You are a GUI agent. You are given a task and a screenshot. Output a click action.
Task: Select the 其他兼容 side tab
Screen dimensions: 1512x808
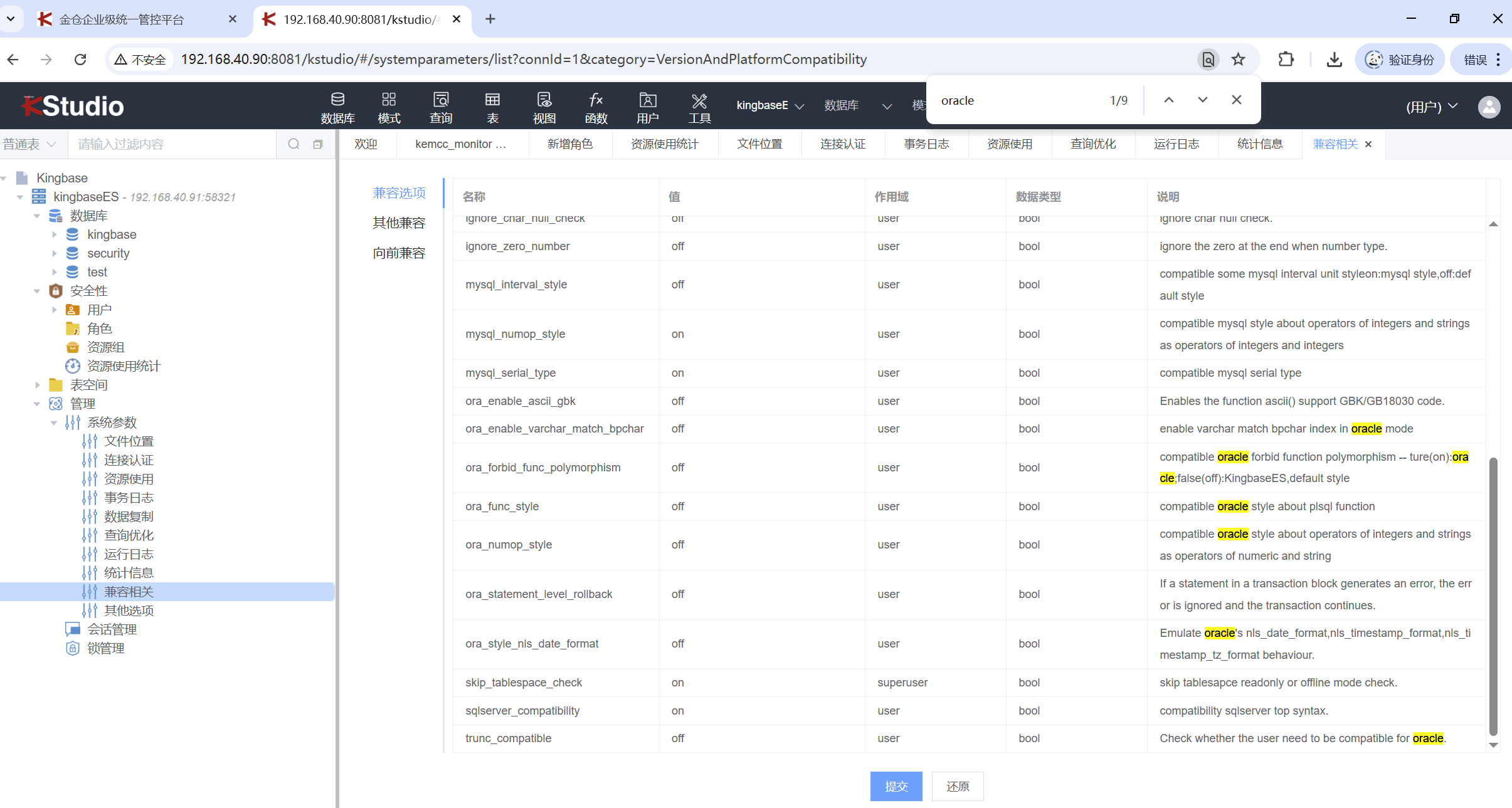(399, 223)
